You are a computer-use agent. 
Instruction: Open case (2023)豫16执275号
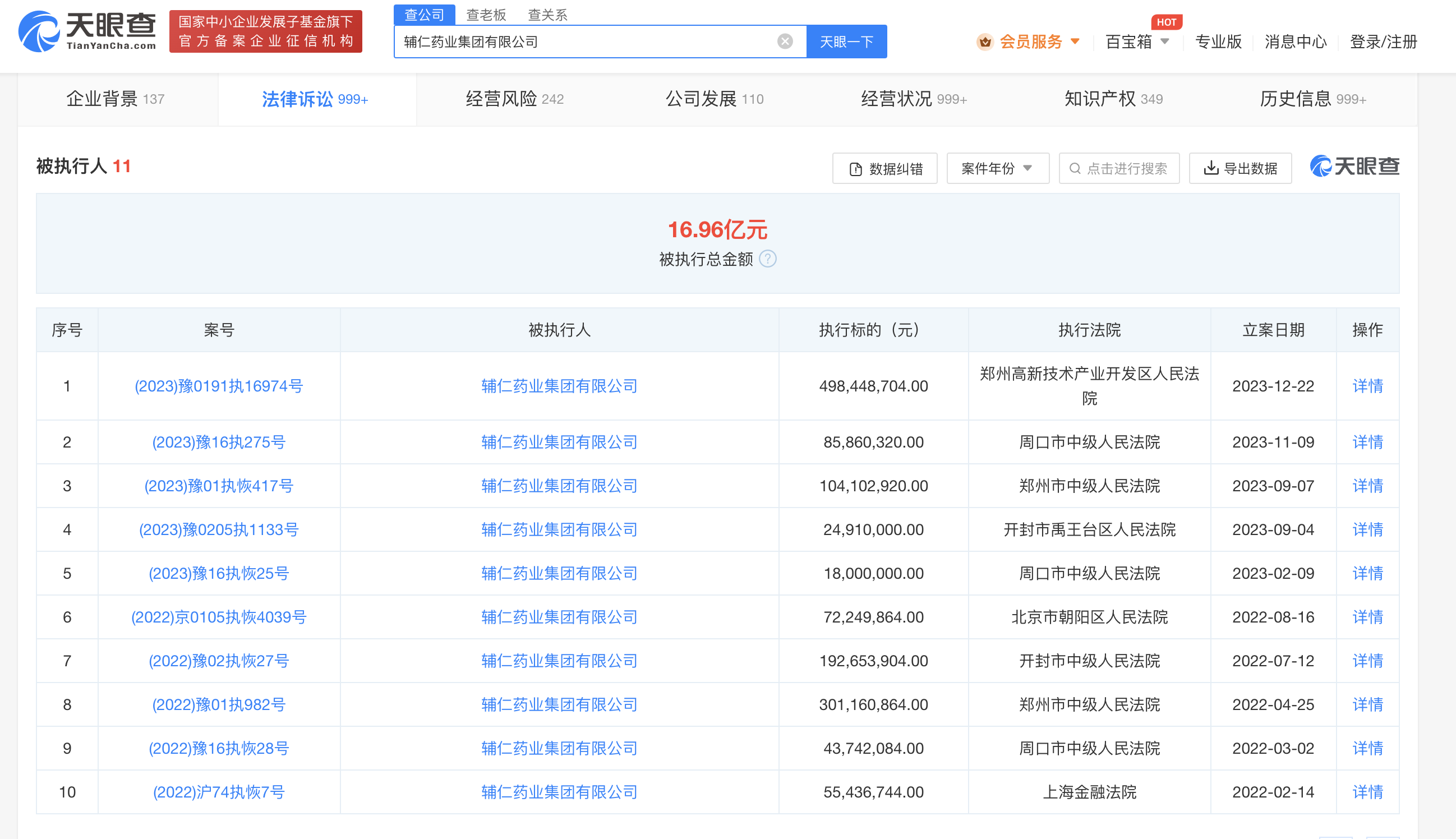[219, 442]
